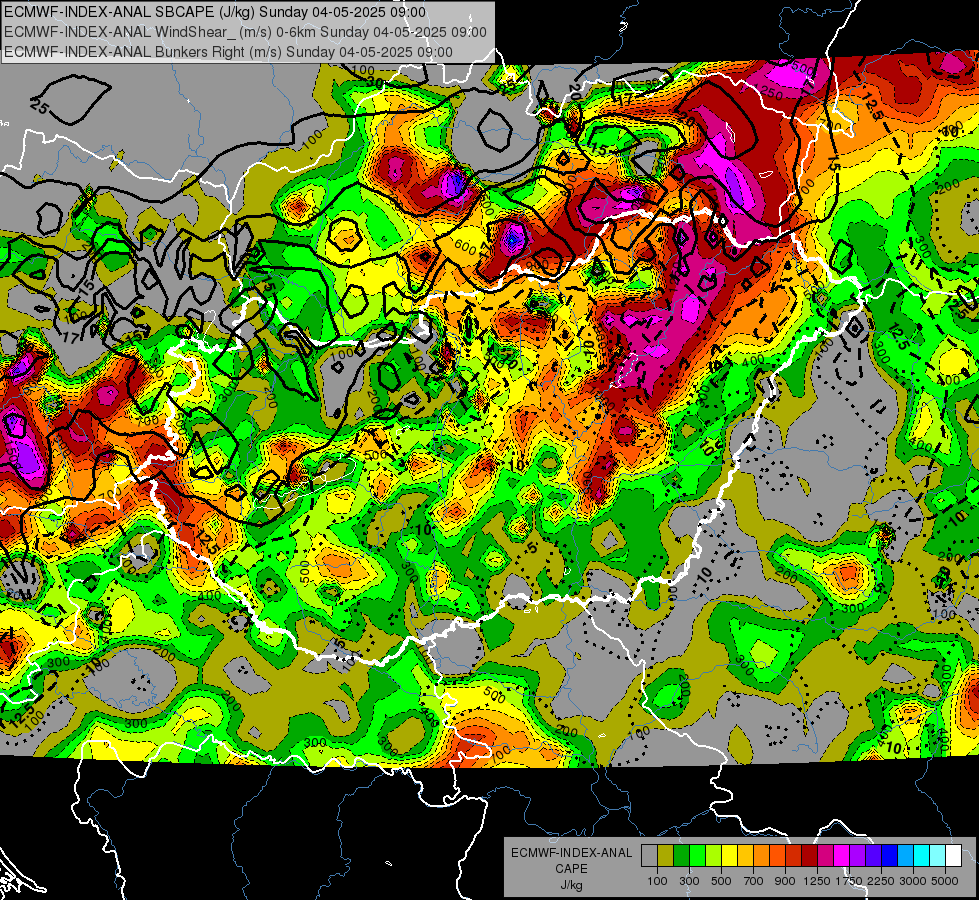Select the light blue swatch before 3000
This screenshot has height=900, width=979.
(905, 856)
